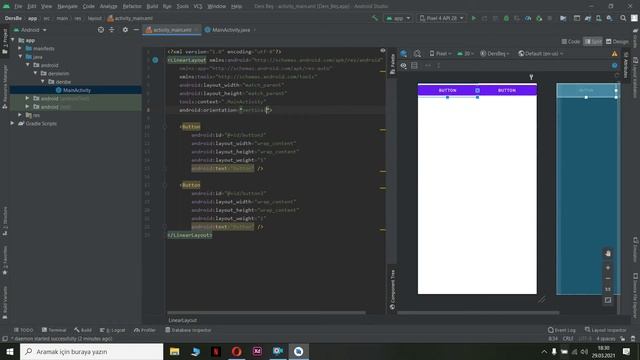Open the File menu
Viewport: 640px width, 360px height.
18,6
